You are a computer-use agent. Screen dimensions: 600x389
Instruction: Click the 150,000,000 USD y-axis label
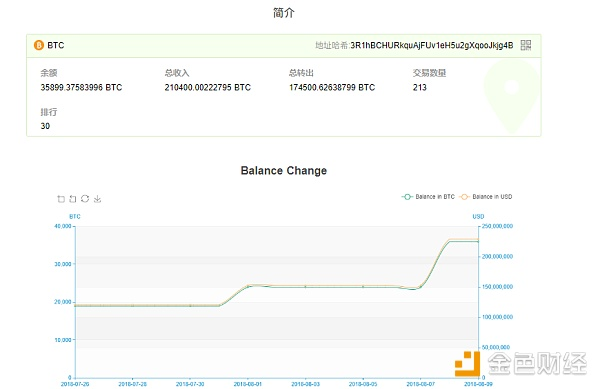tap(497, 287)
